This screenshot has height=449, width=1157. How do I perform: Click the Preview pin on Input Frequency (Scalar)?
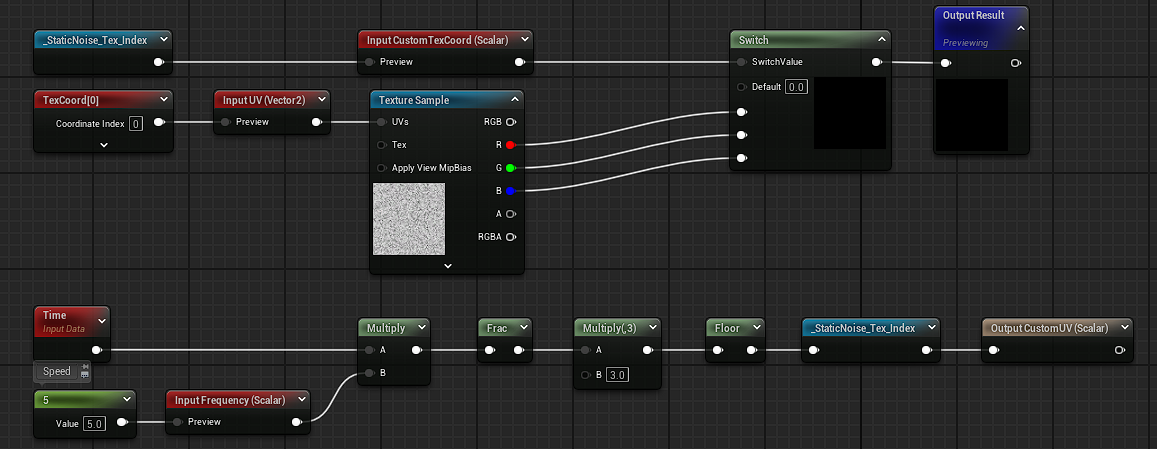(178, 422)
